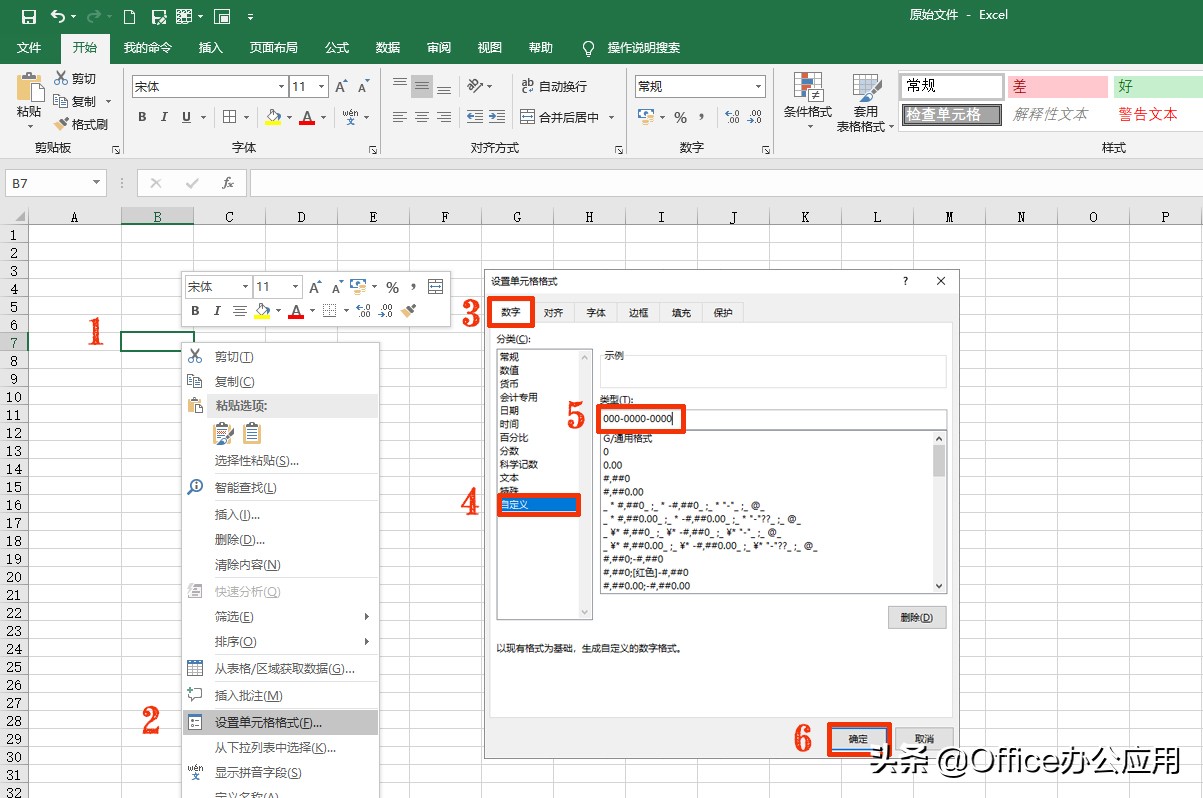The height and width of the screenshot is (798, 1203).
Task: Open the Formulas (公式) ribbon tab
Action: (337, 47)
